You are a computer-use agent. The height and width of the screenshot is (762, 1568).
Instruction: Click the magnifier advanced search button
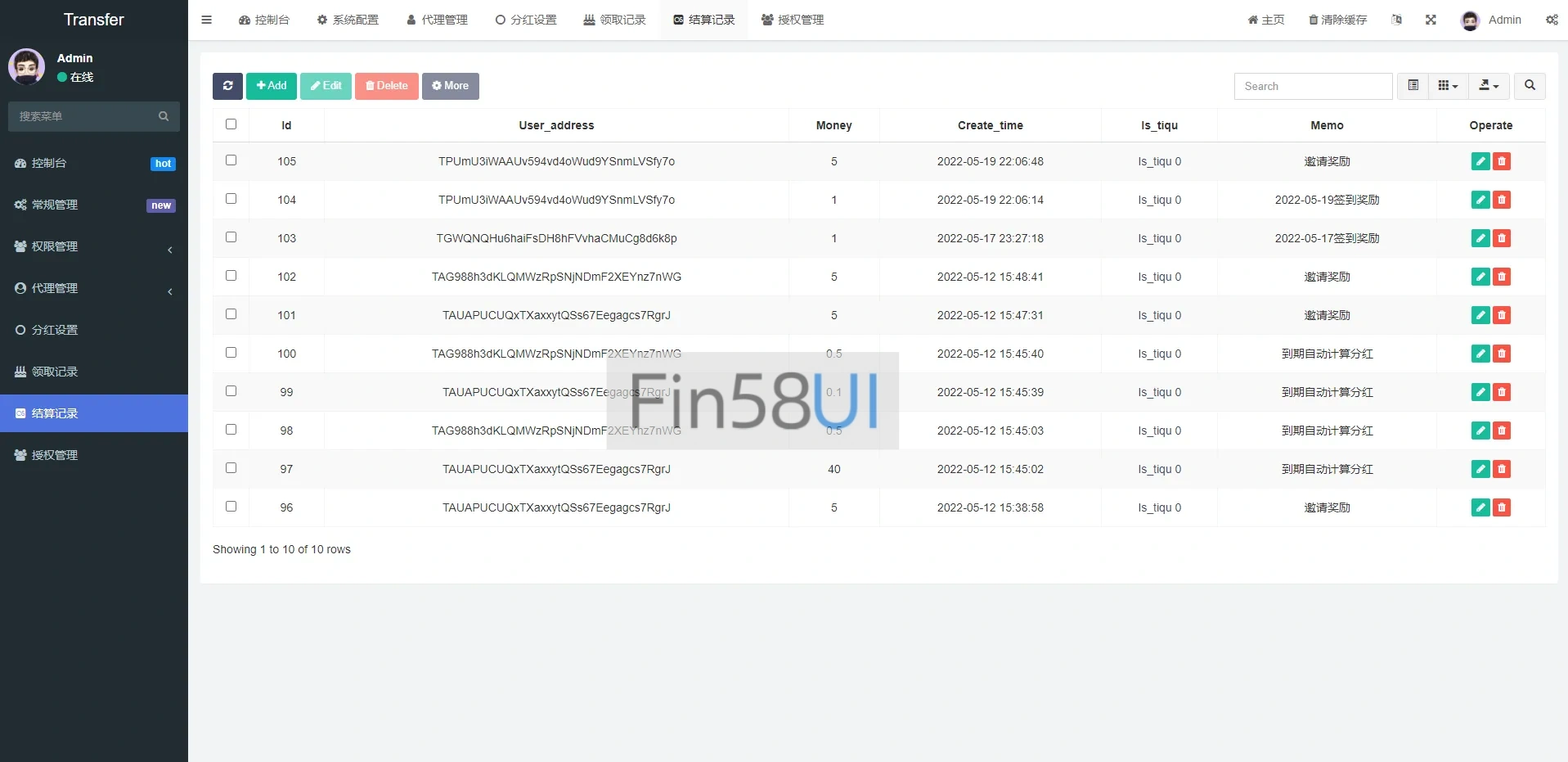pyautogui.click(x=1530, y=86)
